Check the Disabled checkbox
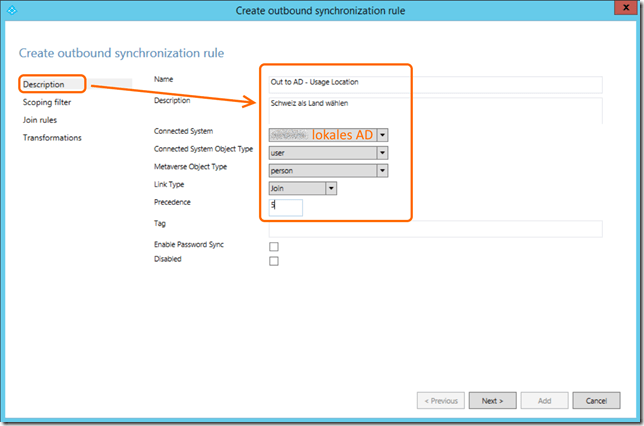Screen dimensions: 644x426 pyautogui.click(x=274, y=261)
